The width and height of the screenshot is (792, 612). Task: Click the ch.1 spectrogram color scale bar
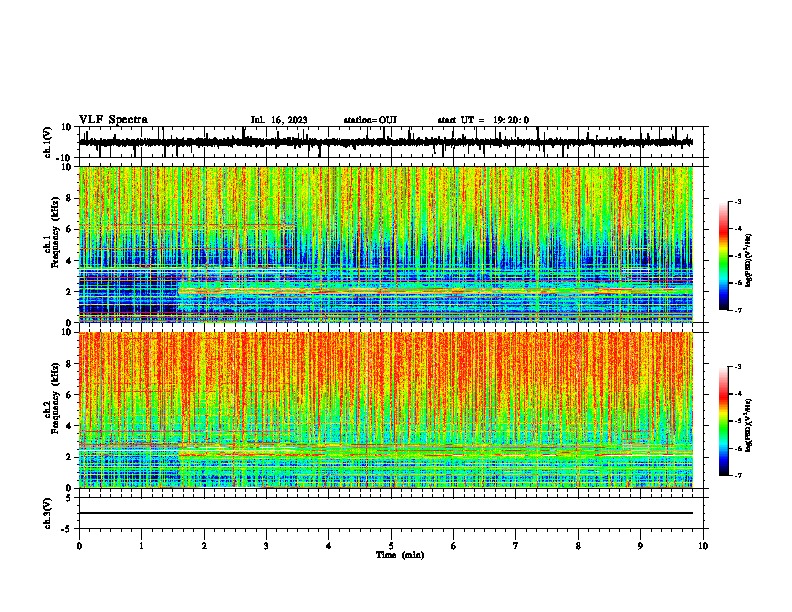(x=724, y=256)
